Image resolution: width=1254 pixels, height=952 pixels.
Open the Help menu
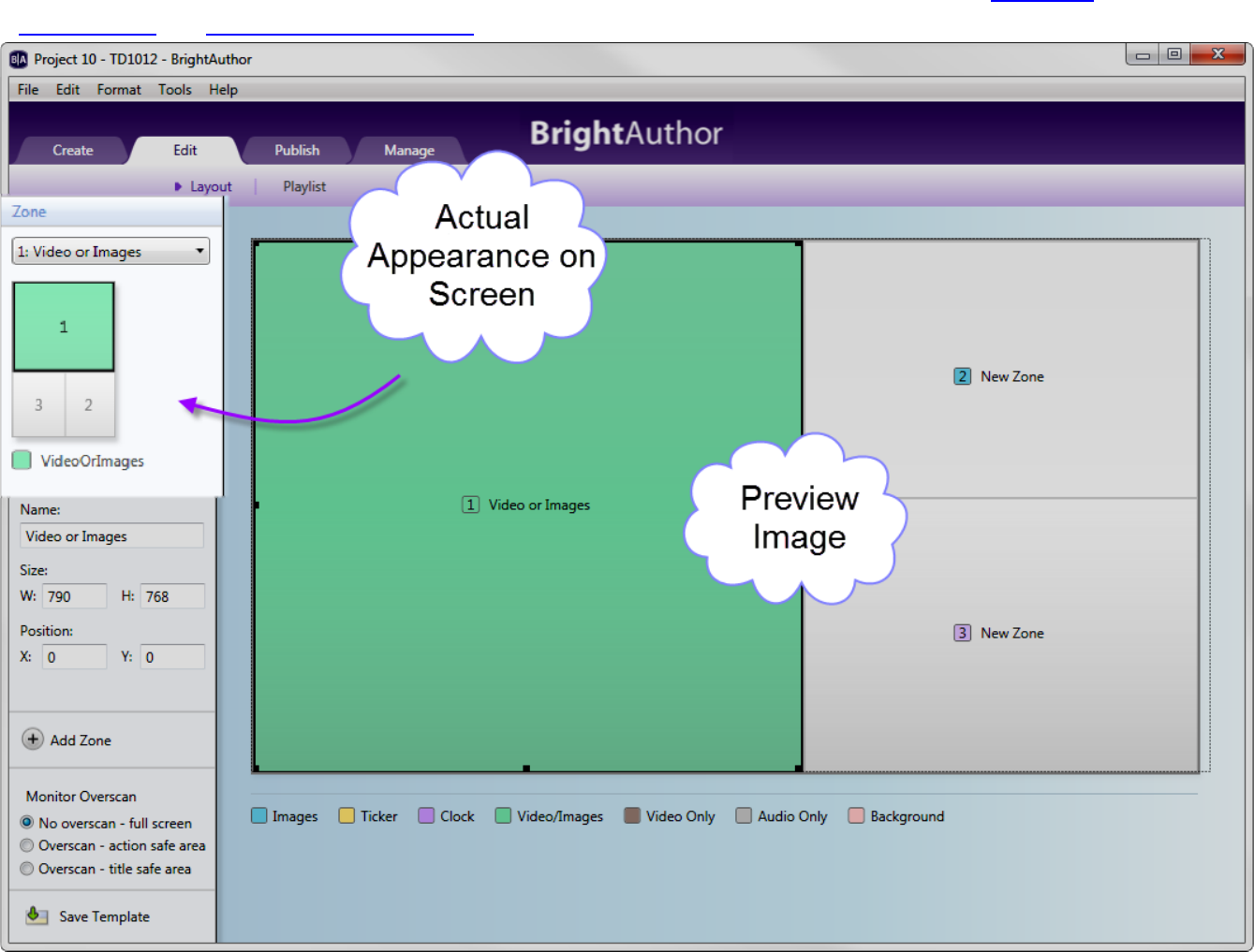click(223, 90)
